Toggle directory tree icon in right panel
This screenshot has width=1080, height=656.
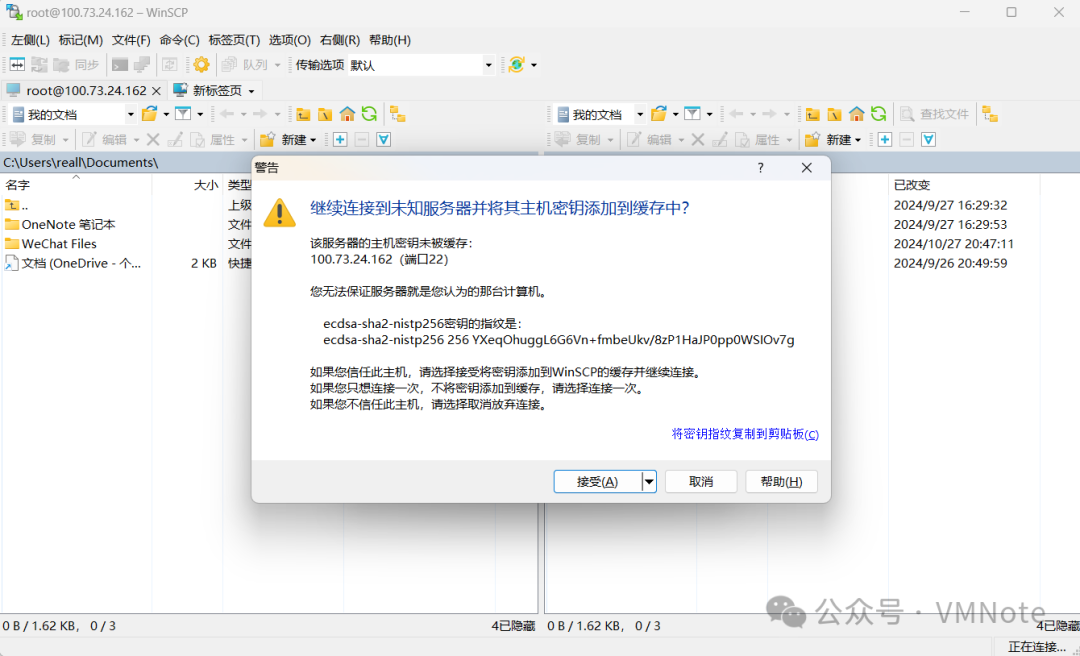point(990,114)
